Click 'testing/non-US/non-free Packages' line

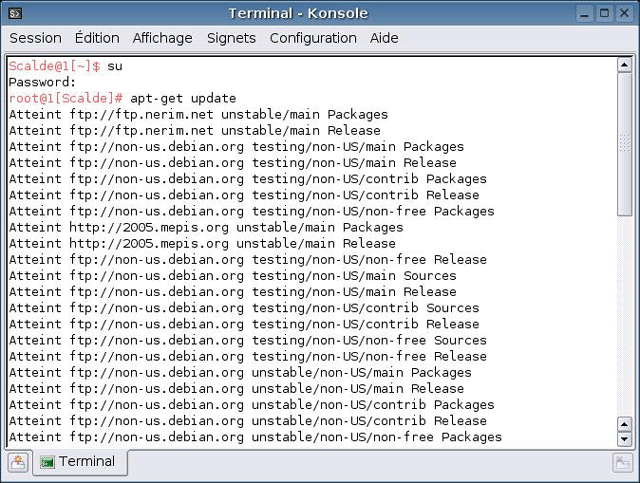pos(252,211)
